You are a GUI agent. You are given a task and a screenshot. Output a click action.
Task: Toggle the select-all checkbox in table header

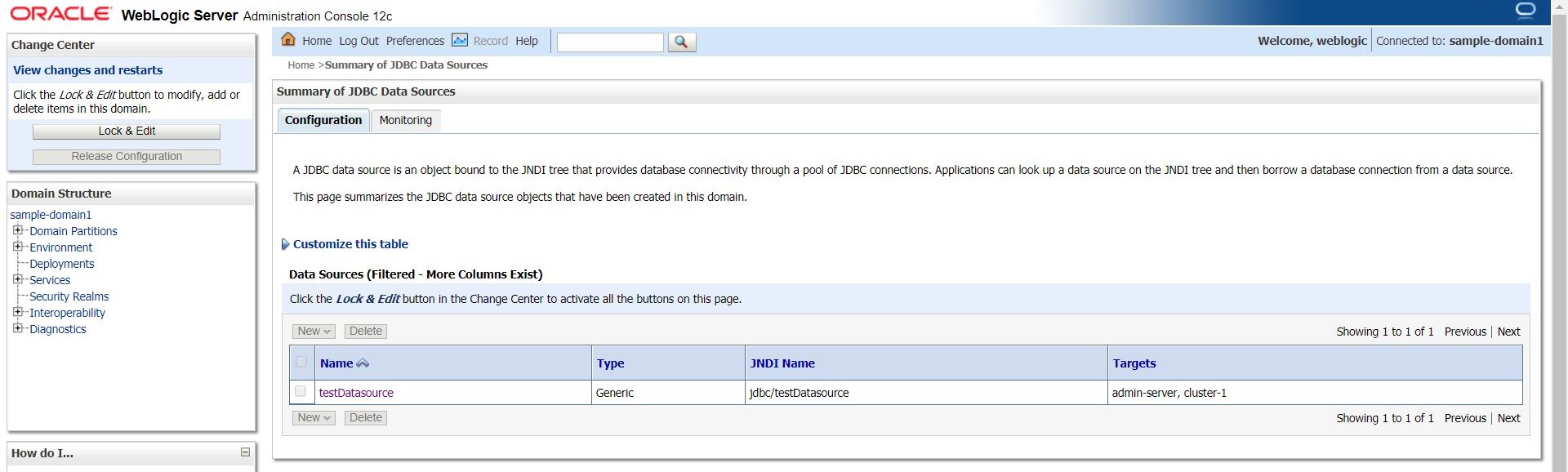point(301,362)
